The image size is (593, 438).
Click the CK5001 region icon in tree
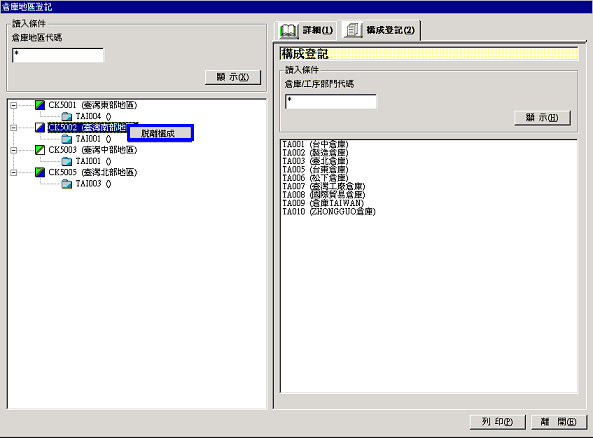pyautogui.click(x=40, y=105)
